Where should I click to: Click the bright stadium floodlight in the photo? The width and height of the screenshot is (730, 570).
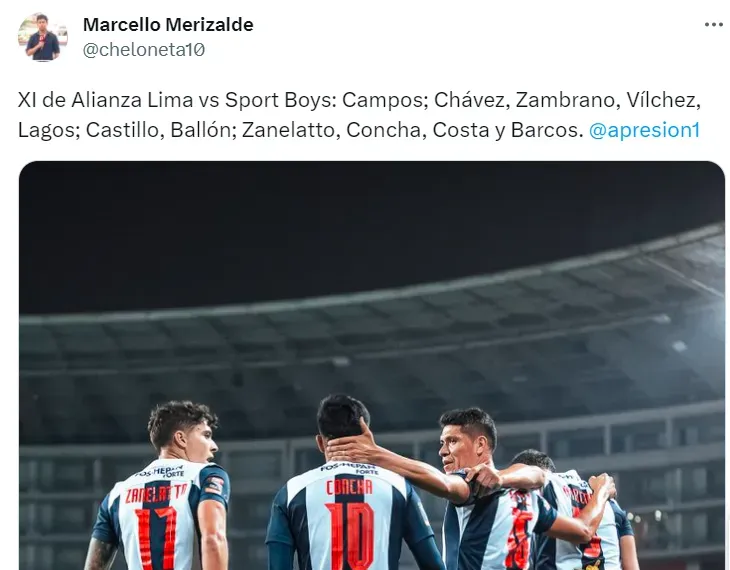pyautogui.click(x=678, y=345)
